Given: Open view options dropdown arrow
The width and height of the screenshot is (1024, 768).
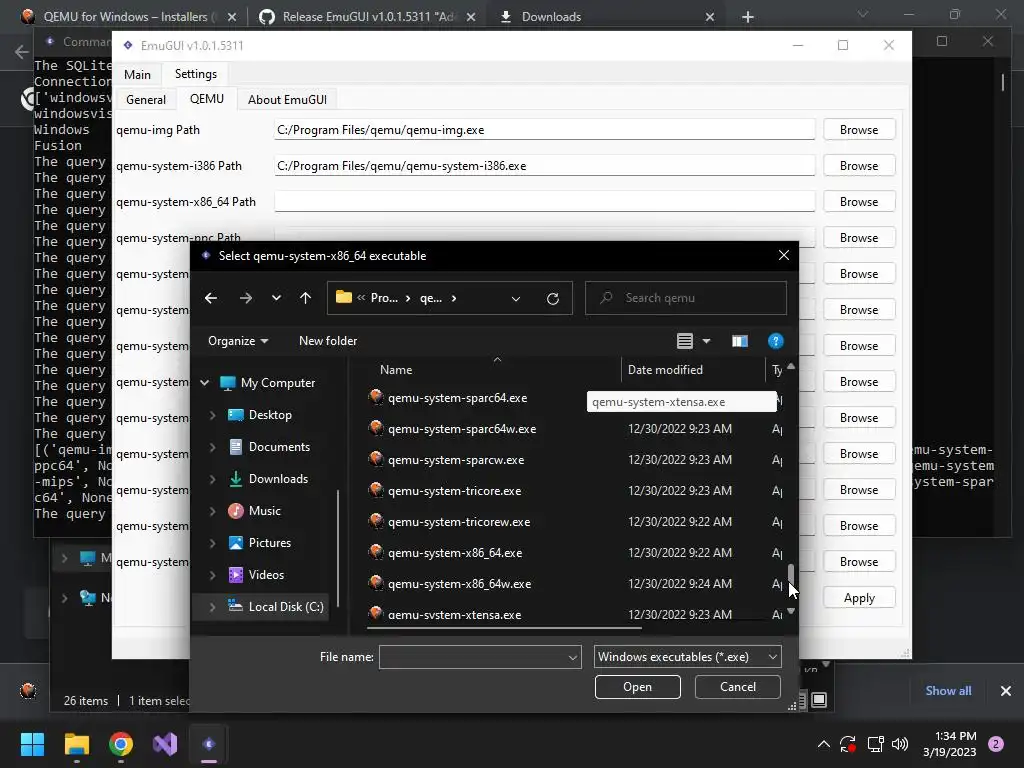Looking at the screenshot, I should (x=706, y=341).
